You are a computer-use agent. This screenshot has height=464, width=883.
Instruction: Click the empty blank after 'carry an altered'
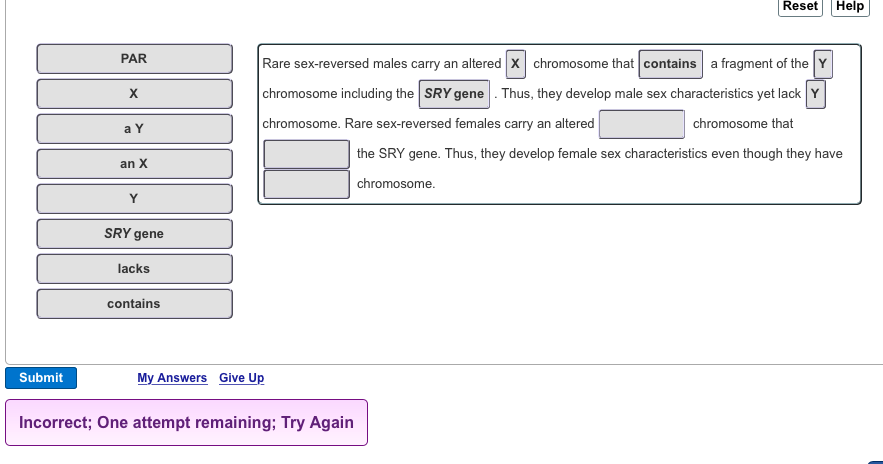click(x=641, y=124)
